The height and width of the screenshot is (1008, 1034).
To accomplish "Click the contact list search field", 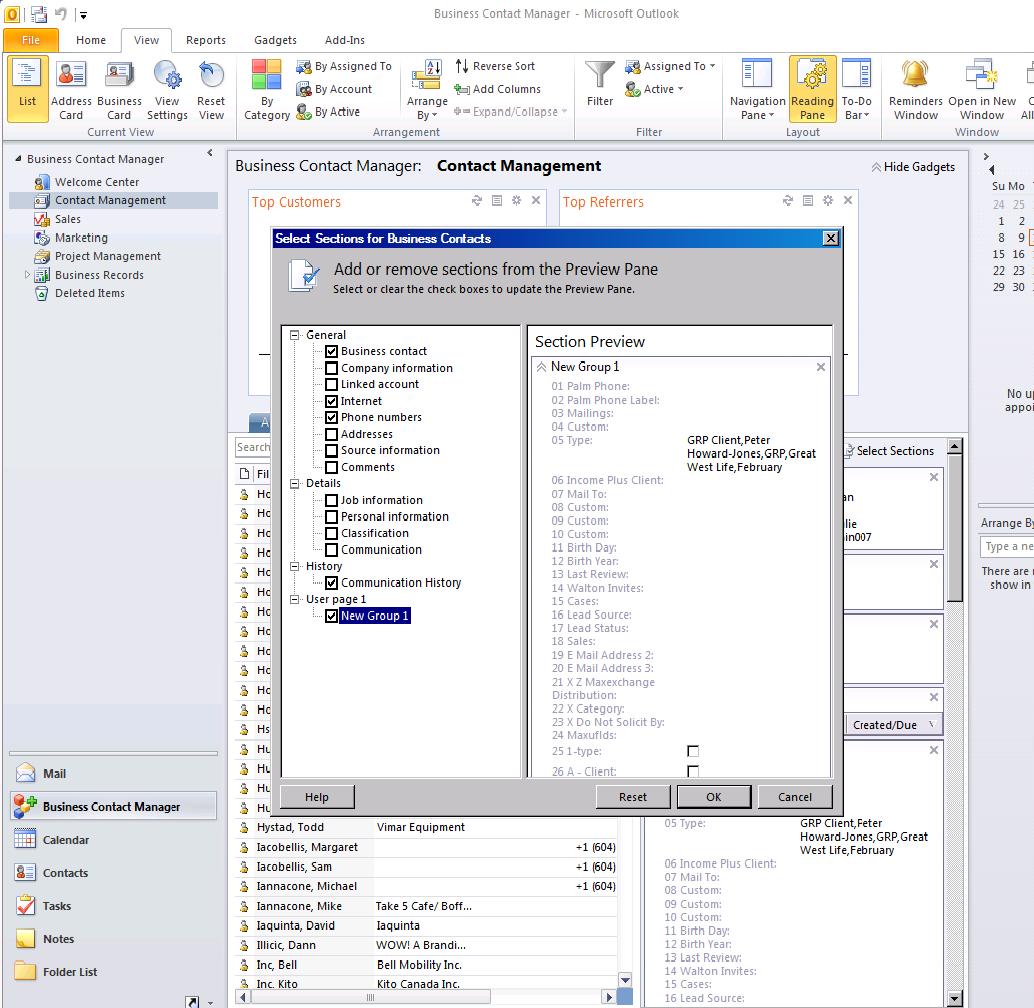I will [x=254, y=447].
